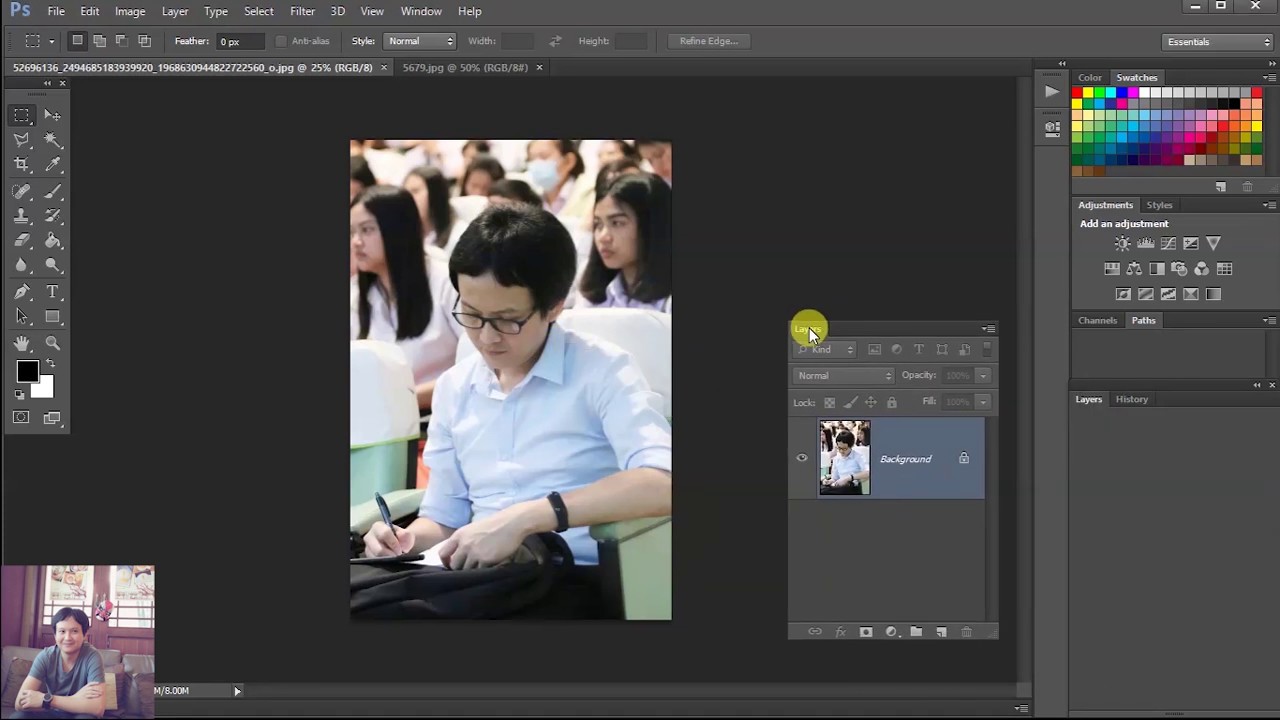Open the Swatches panel flyout menu
Image resolution: width=1280 pixels, height=720 pixels.
1269,78
